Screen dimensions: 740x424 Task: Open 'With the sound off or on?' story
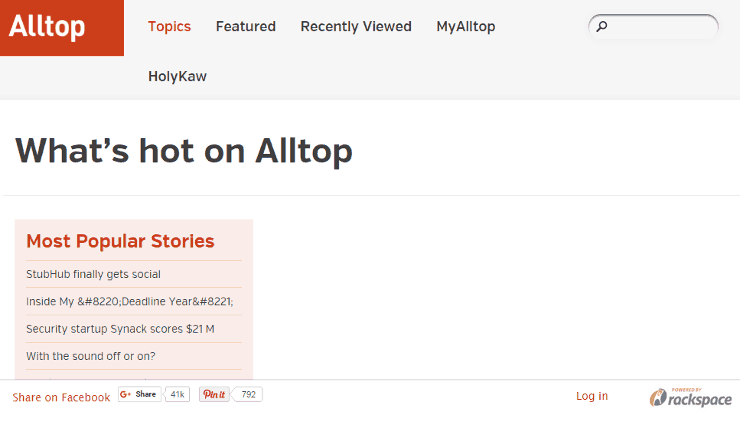click(91, 356)
